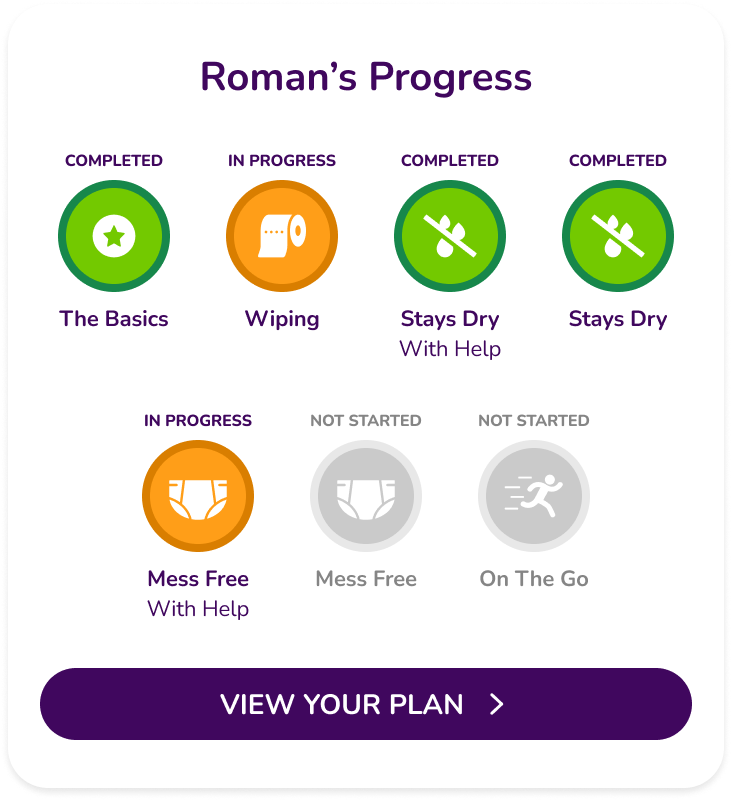732x800 pixels.
Task: Select the gray Mess Free diaper icon
Action: (x=366, y=496)
